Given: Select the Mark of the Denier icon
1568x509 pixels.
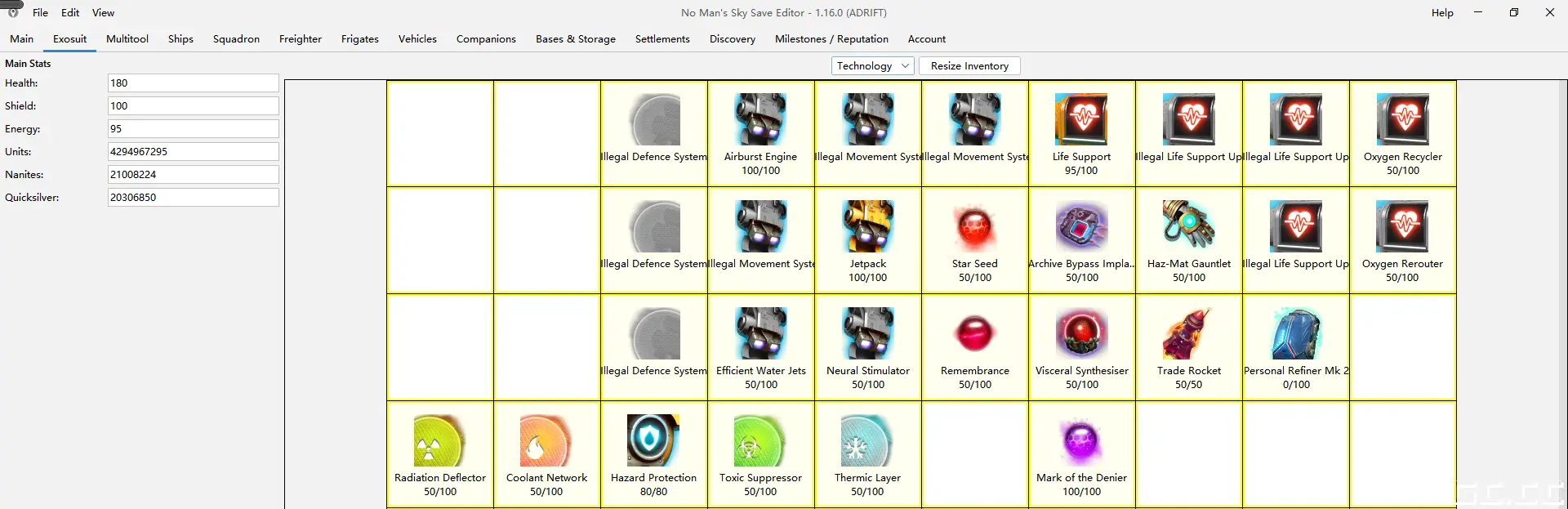Looking at the screenshot, I should click(x=1081, y=440).
